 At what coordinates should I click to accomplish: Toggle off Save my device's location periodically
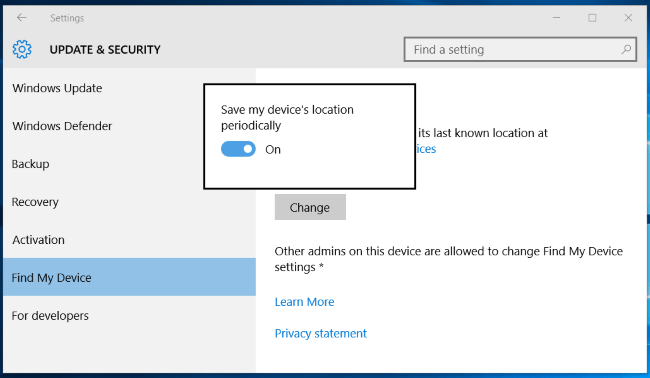click(x=238, y=149)
